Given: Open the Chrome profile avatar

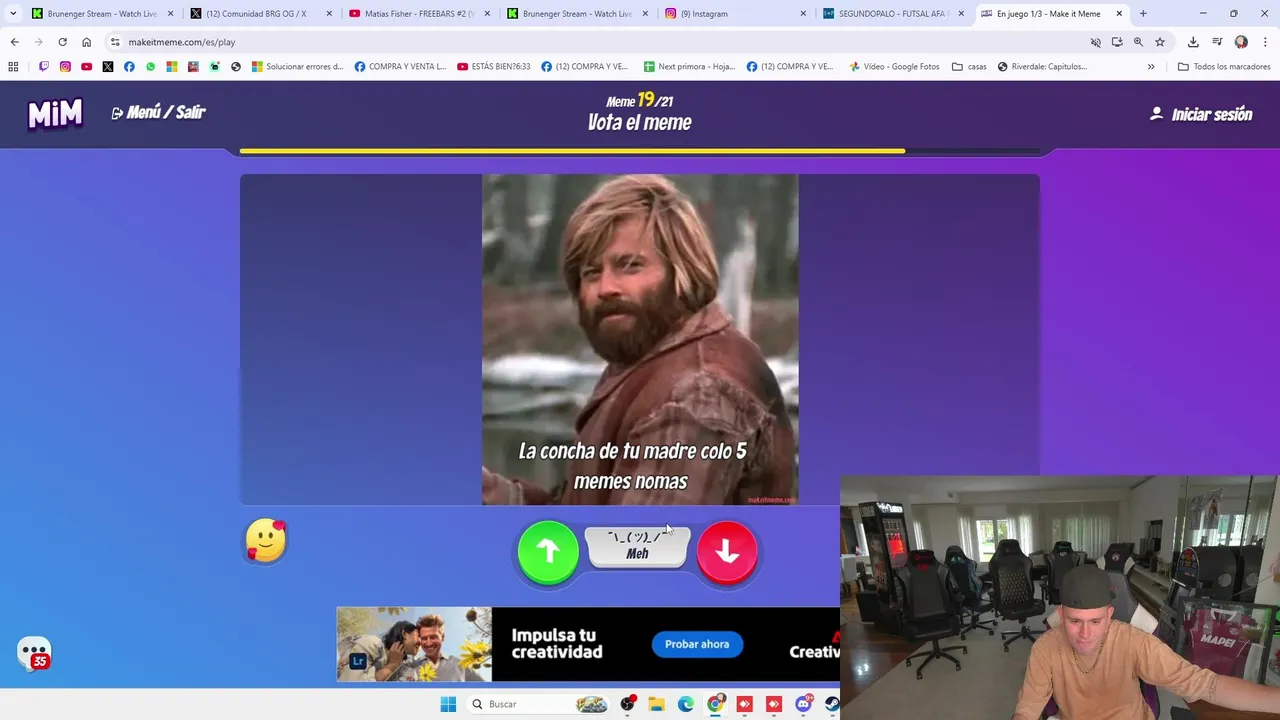Looking at the screenshot, I should click(x=1241, y=42).
